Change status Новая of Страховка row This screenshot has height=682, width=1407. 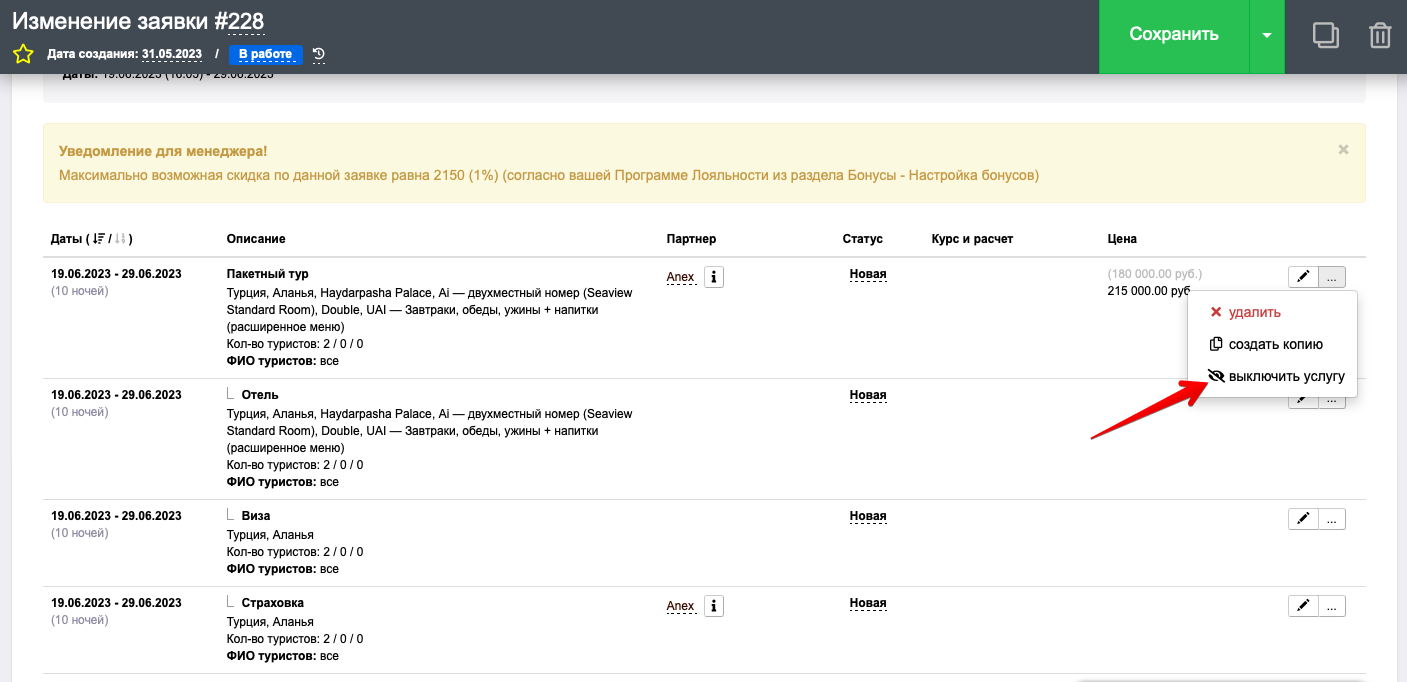868,603
